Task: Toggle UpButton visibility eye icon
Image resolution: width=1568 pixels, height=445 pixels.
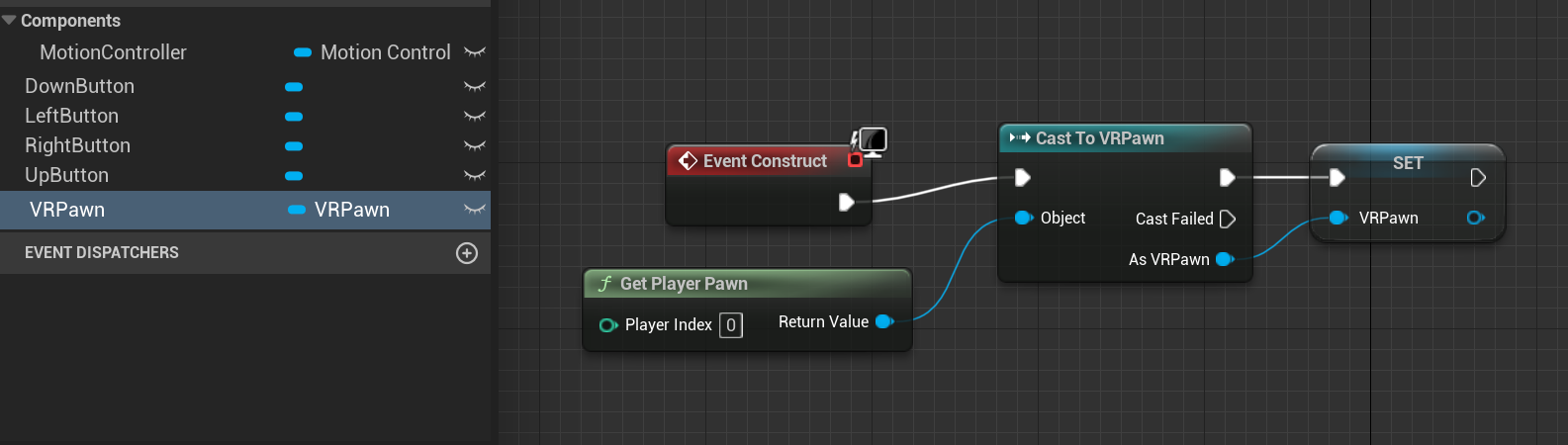Action: click(x=475, y=176)
